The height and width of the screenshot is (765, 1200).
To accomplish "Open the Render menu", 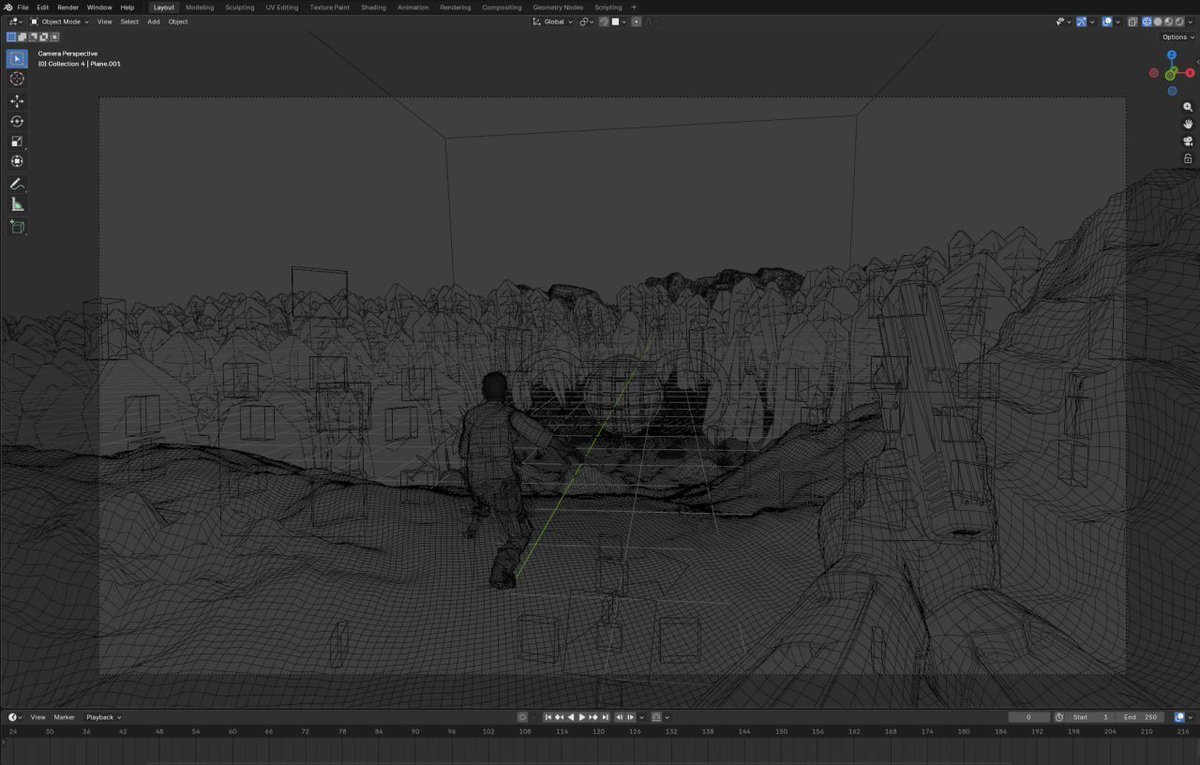I will click(68, 7).
